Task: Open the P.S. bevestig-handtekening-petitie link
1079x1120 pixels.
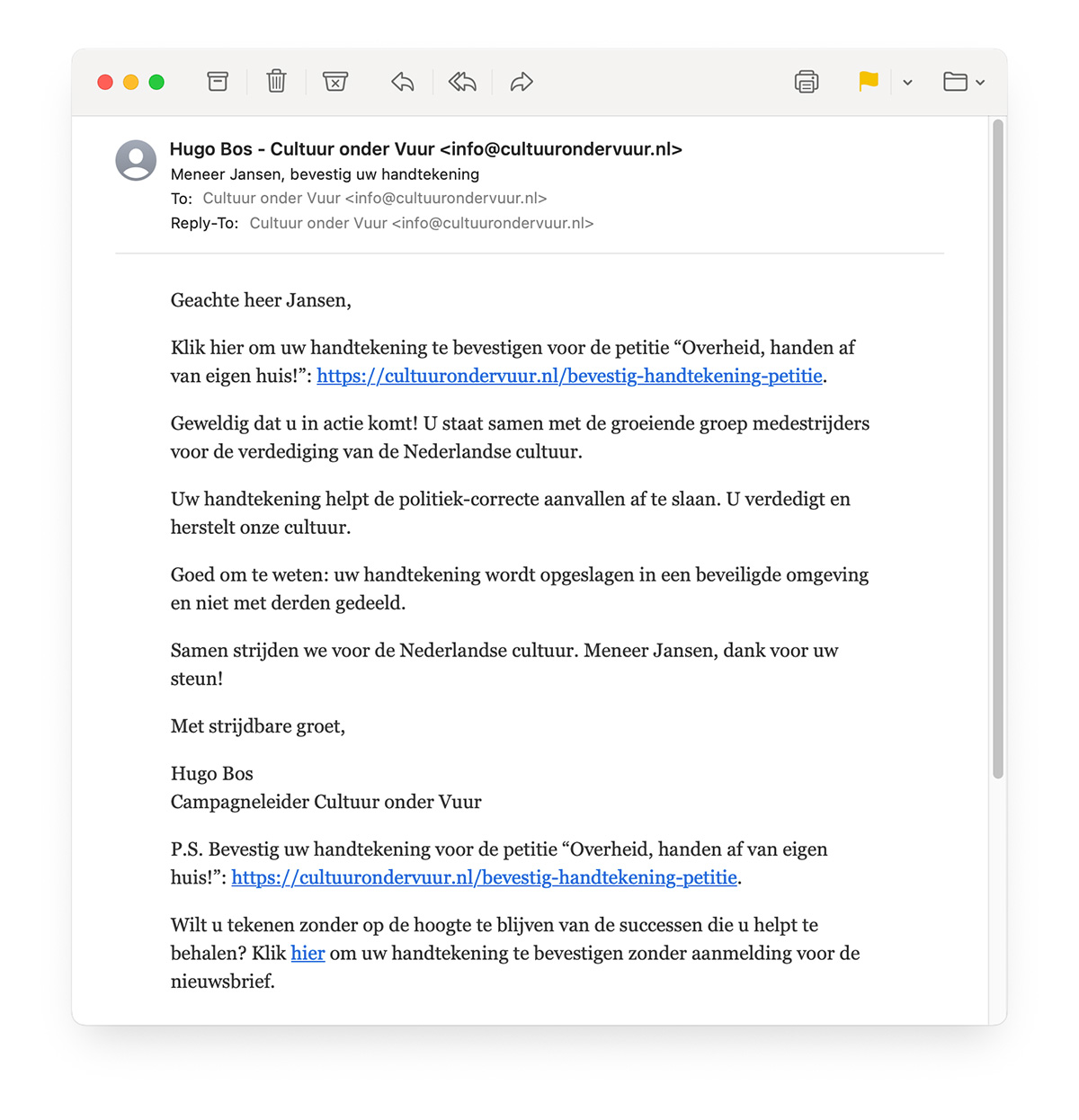Action: pos(484,877)
